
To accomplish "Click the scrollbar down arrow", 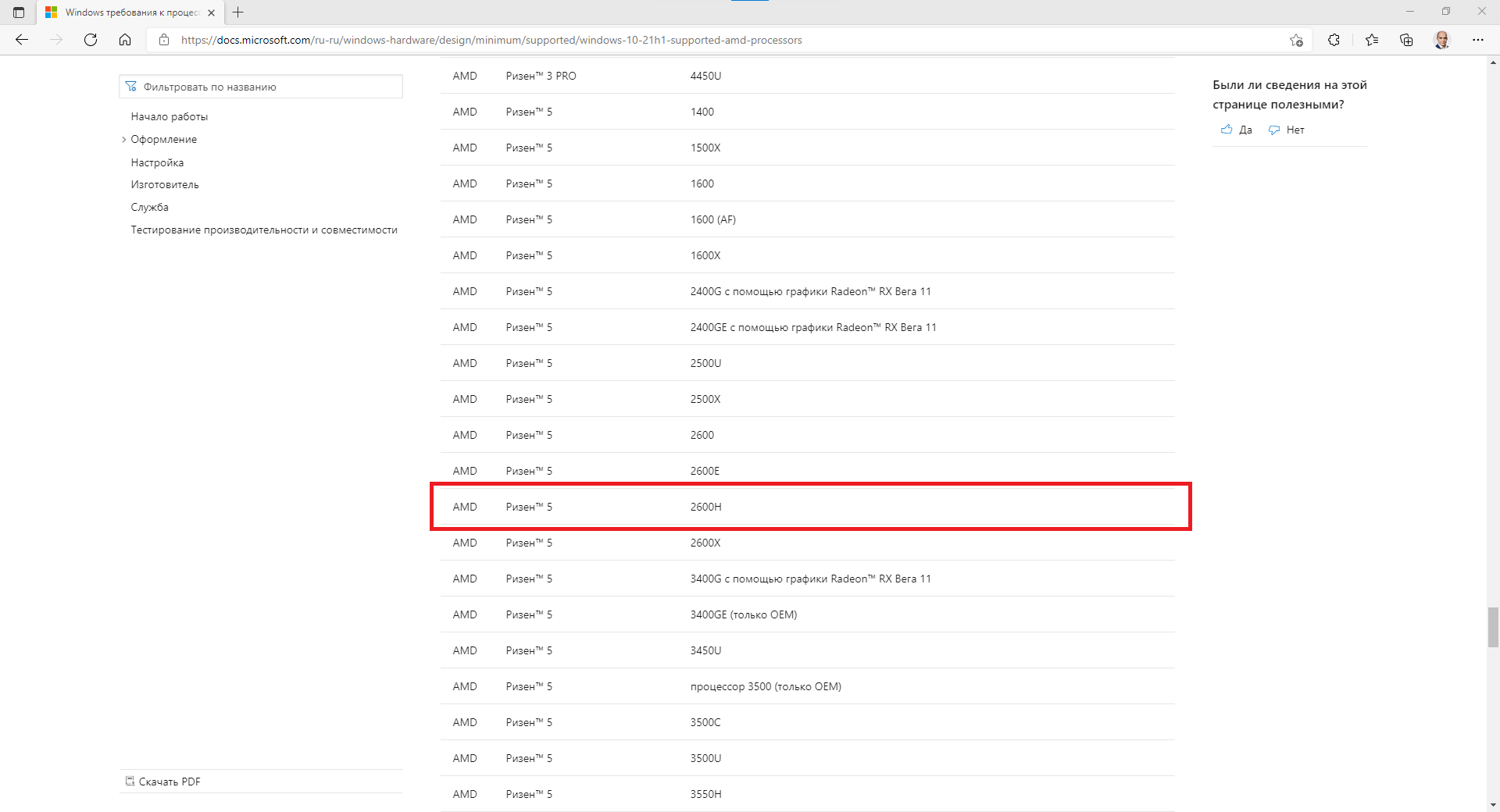I will tap(1493, 805).
